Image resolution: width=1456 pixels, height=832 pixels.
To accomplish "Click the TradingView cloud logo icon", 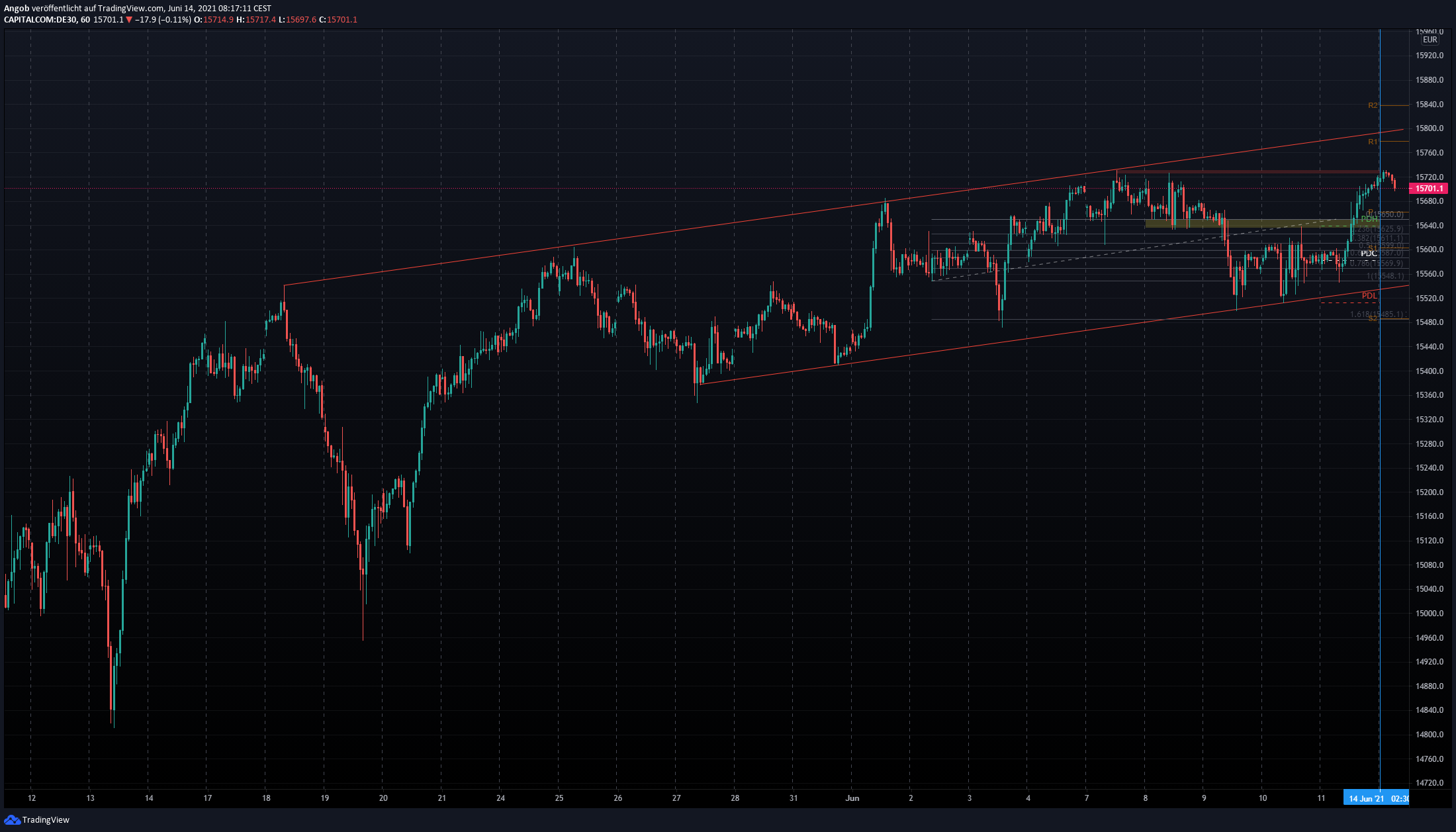I will click(x=12, y=819).
